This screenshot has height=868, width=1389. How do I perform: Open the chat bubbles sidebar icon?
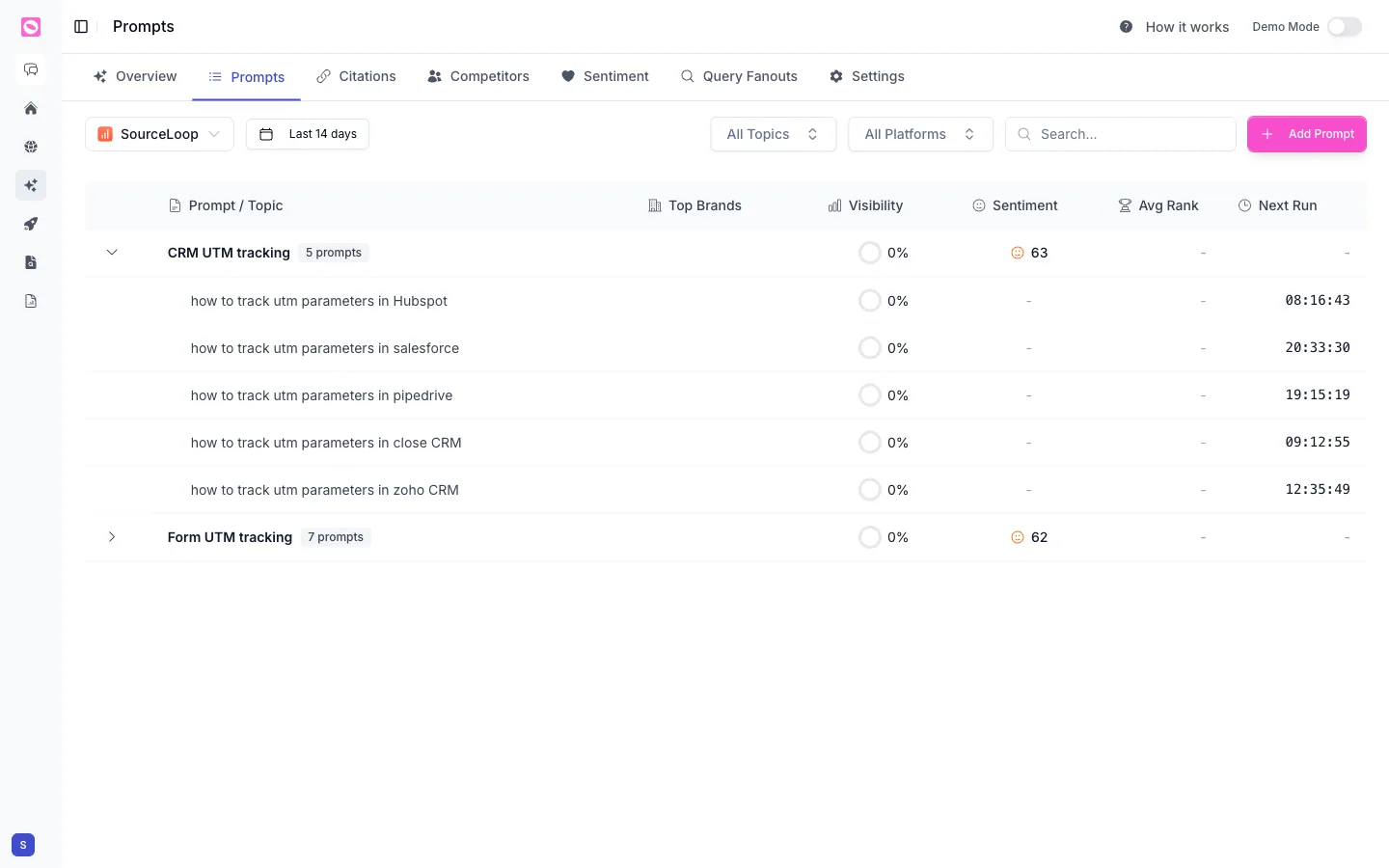point(31,69)
